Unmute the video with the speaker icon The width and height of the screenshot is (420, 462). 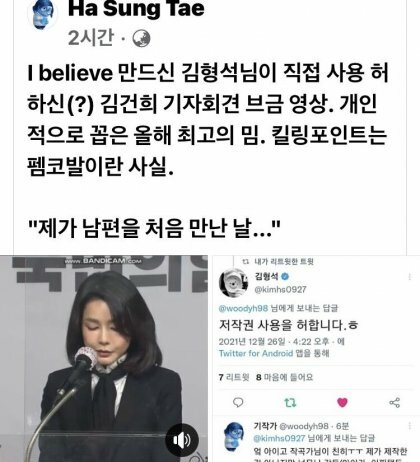coord(182,440)
